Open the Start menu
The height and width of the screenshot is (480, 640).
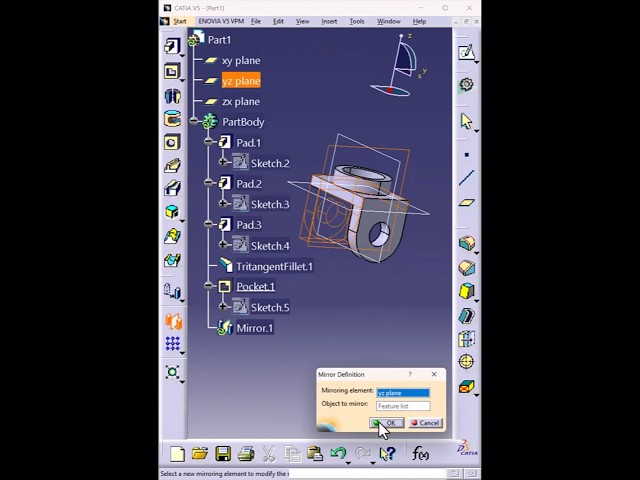coord(180,21)
